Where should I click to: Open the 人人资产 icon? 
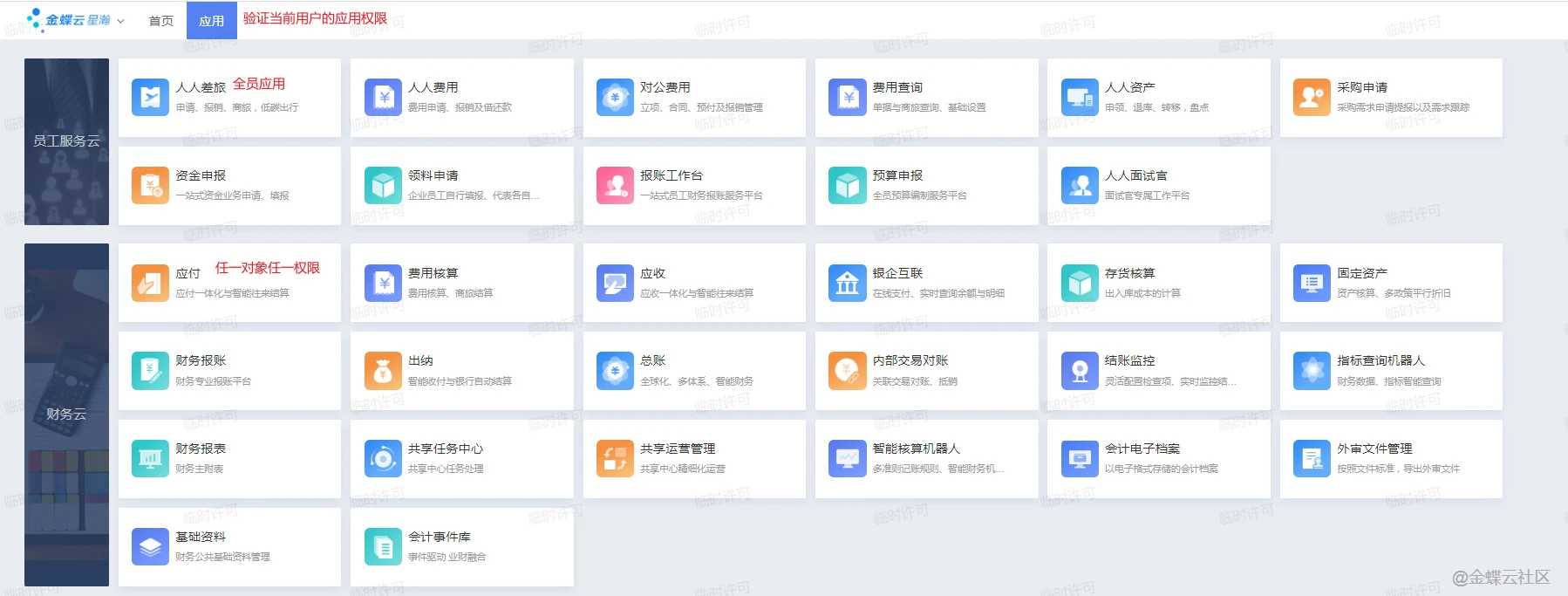pyautogui.click(x=1080, y=97)
